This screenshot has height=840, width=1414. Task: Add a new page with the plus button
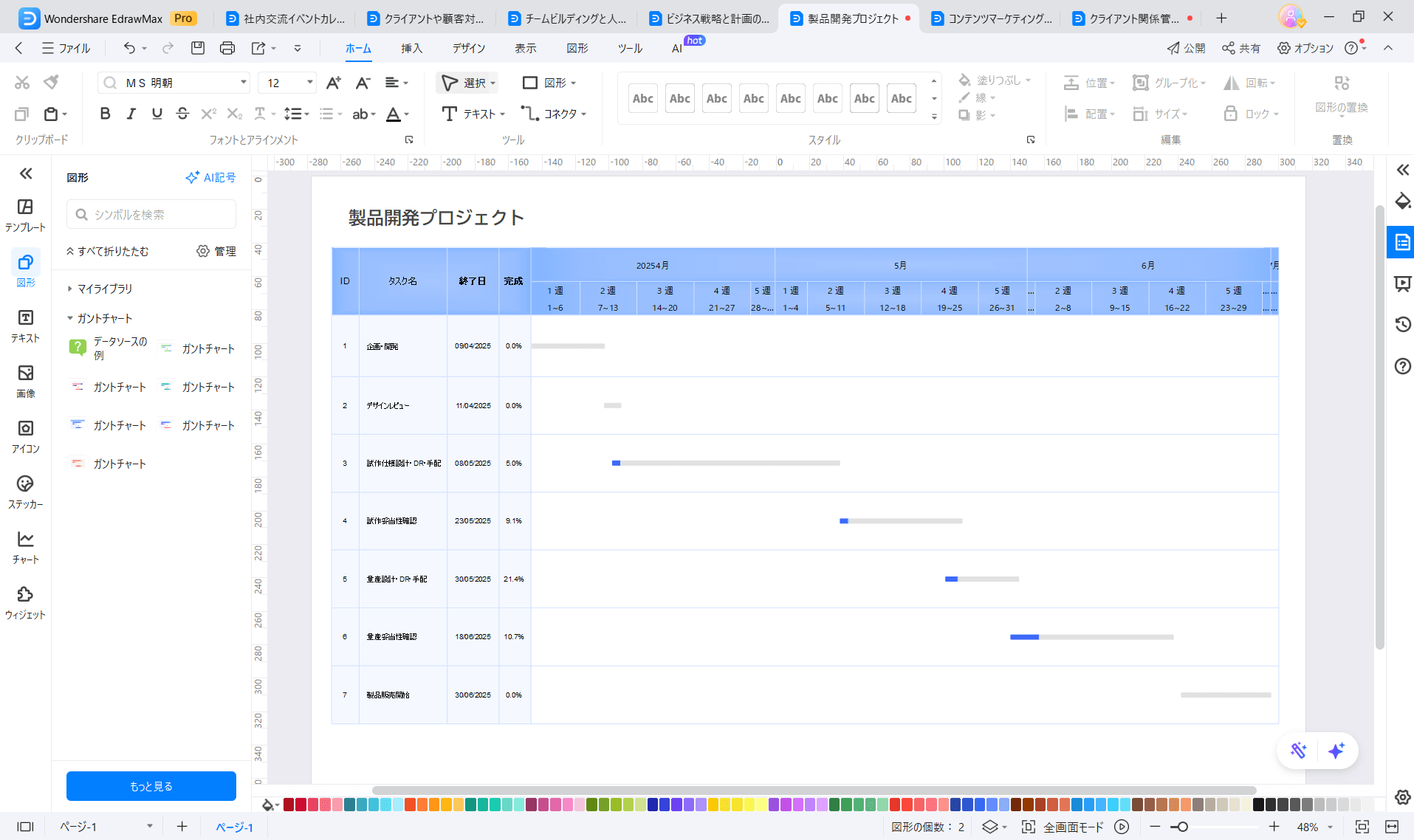click(x=182, y=827)
